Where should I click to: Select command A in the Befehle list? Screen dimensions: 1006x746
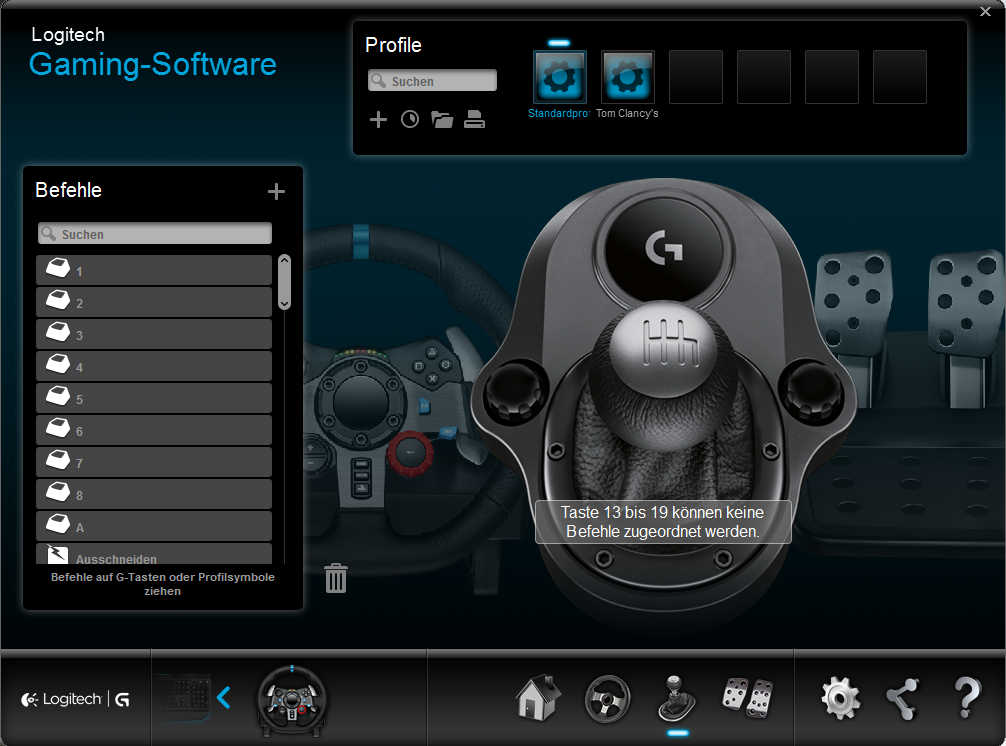pyautogui.click(x=154, y=527)
